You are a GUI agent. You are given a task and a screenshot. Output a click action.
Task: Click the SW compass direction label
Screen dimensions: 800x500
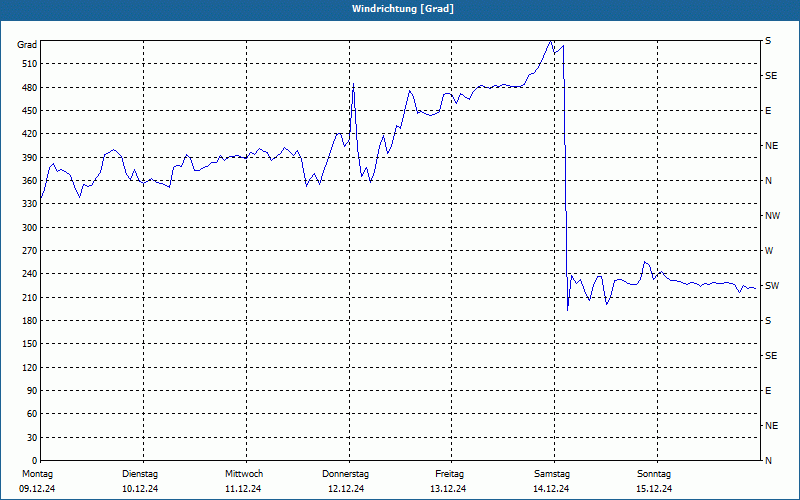point(772,286)
